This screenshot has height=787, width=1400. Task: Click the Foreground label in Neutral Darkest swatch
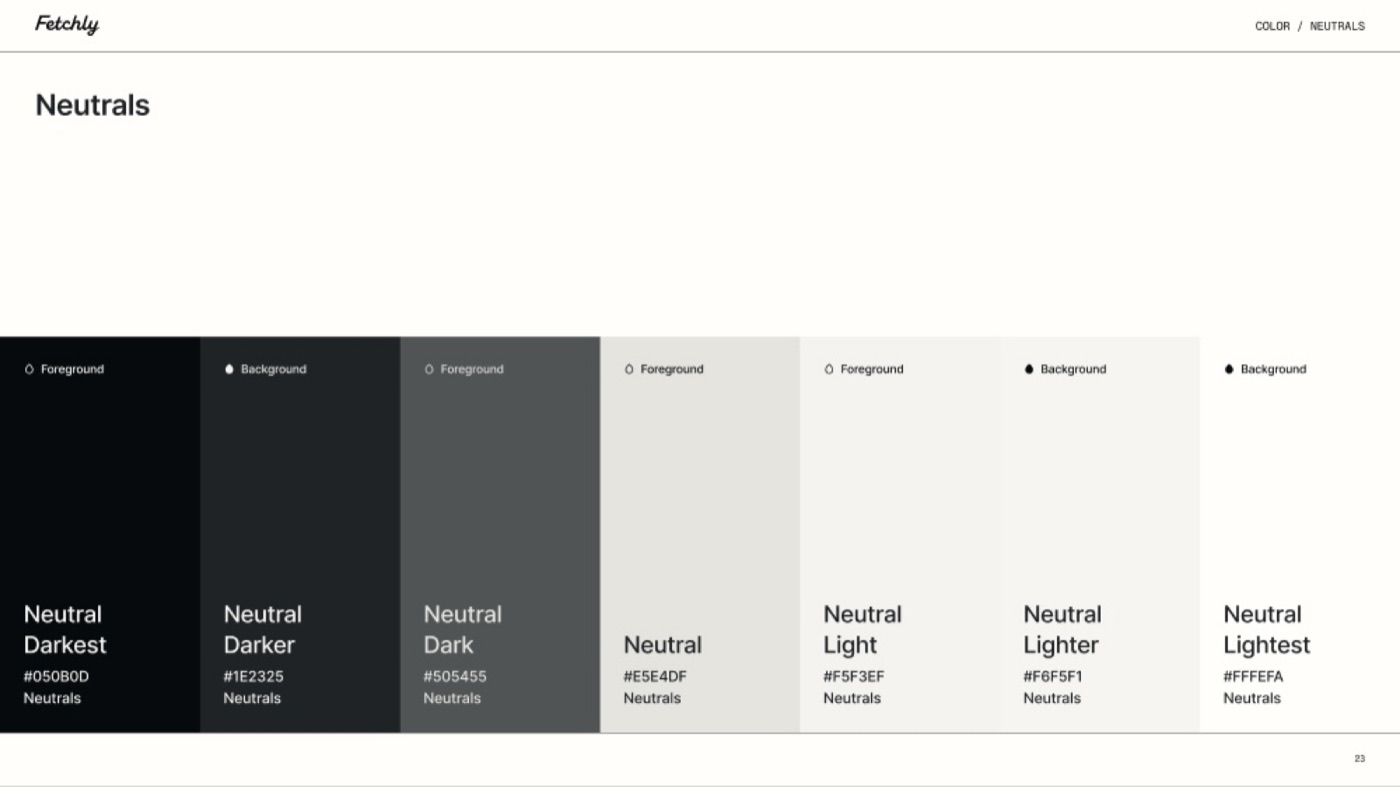[72, 369]
